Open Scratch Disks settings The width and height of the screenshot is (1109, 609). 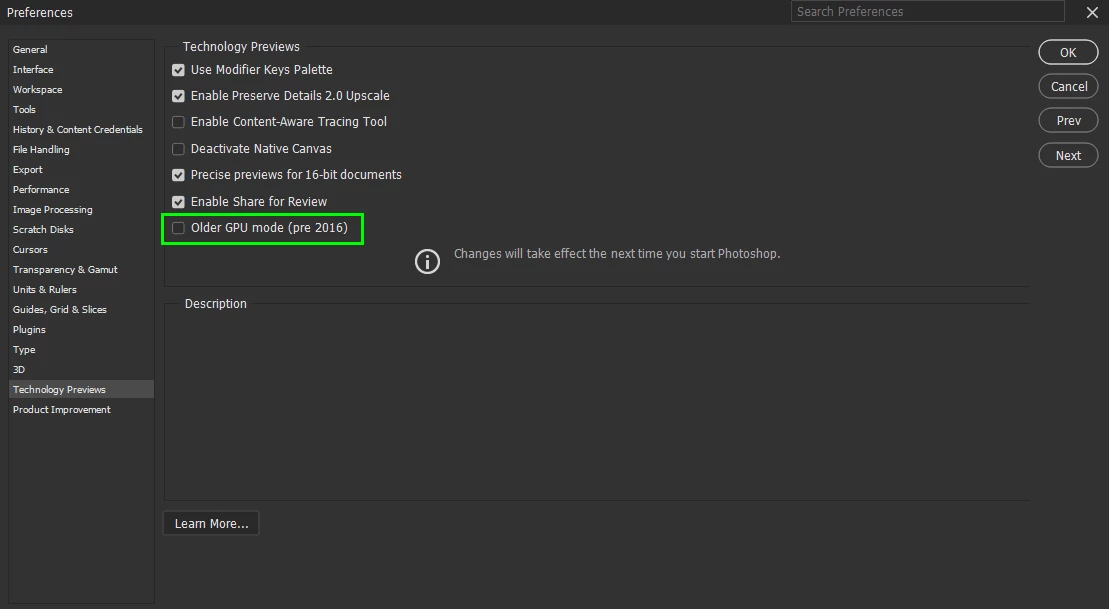(81, 229)
